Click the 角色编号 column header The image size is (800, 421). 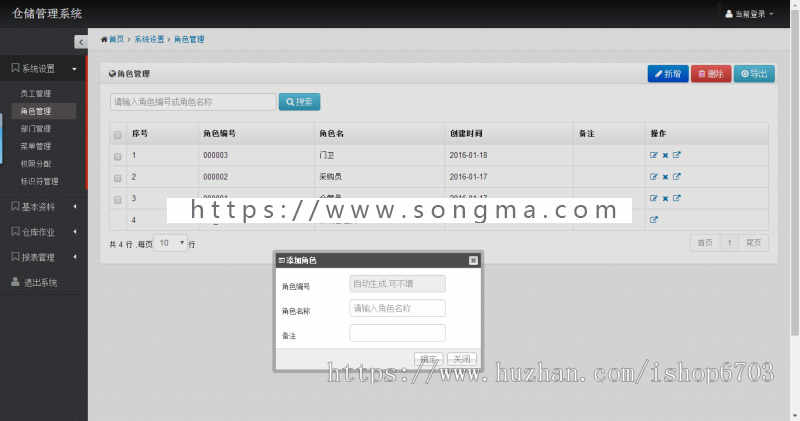(x=219, y=133)
